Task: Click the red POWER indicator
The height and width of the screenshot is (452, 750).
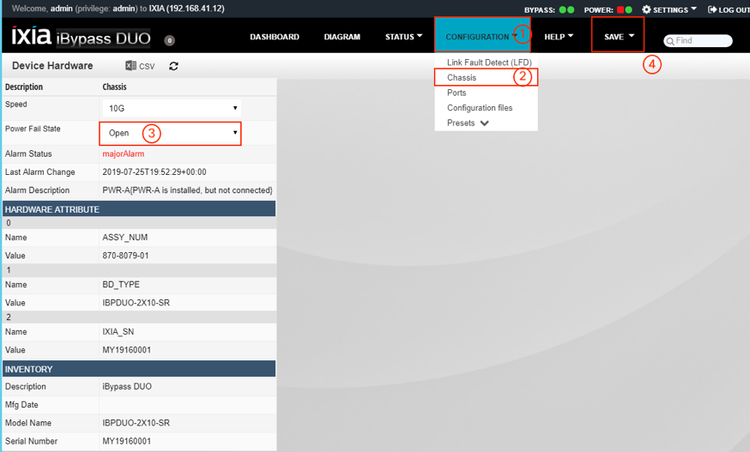Action: coord(620,10)
